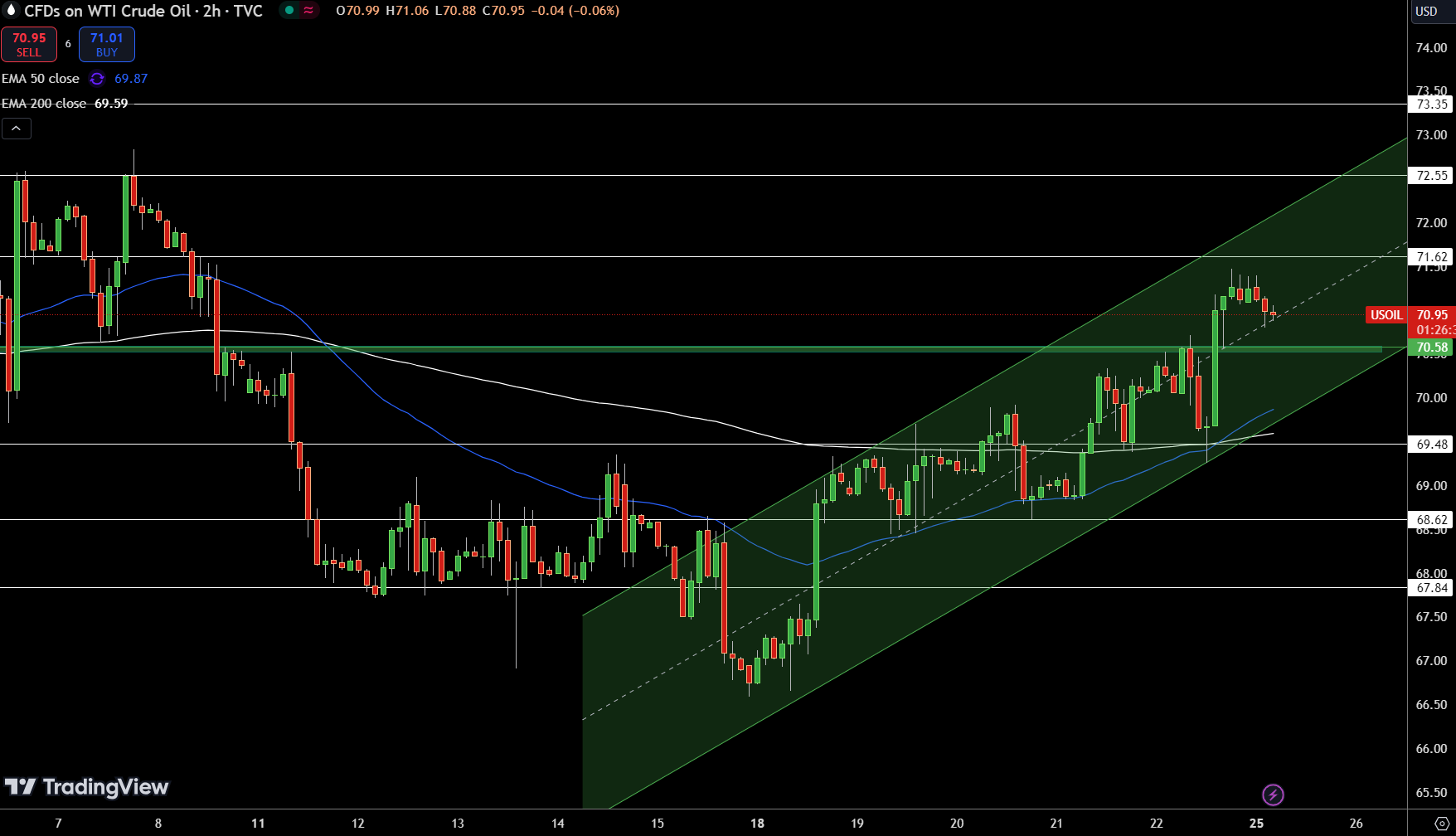
Task: Click the countdown timer 01:26 label
Action: [1434, 330]
